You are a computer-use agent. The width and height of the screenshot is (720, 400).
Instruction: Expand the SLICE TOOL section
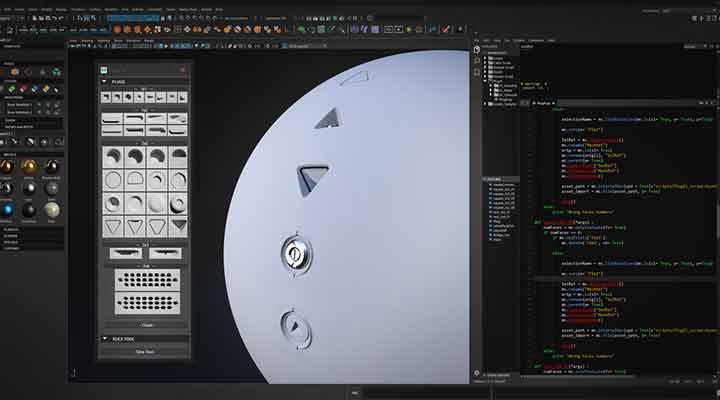click(104, 340)
